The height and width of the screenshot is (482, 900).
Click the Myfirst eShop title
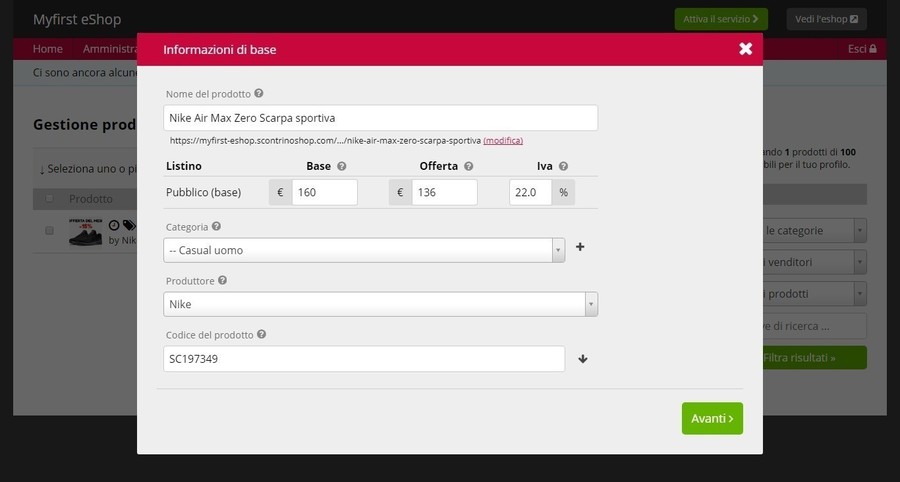[x=77, y=19]
